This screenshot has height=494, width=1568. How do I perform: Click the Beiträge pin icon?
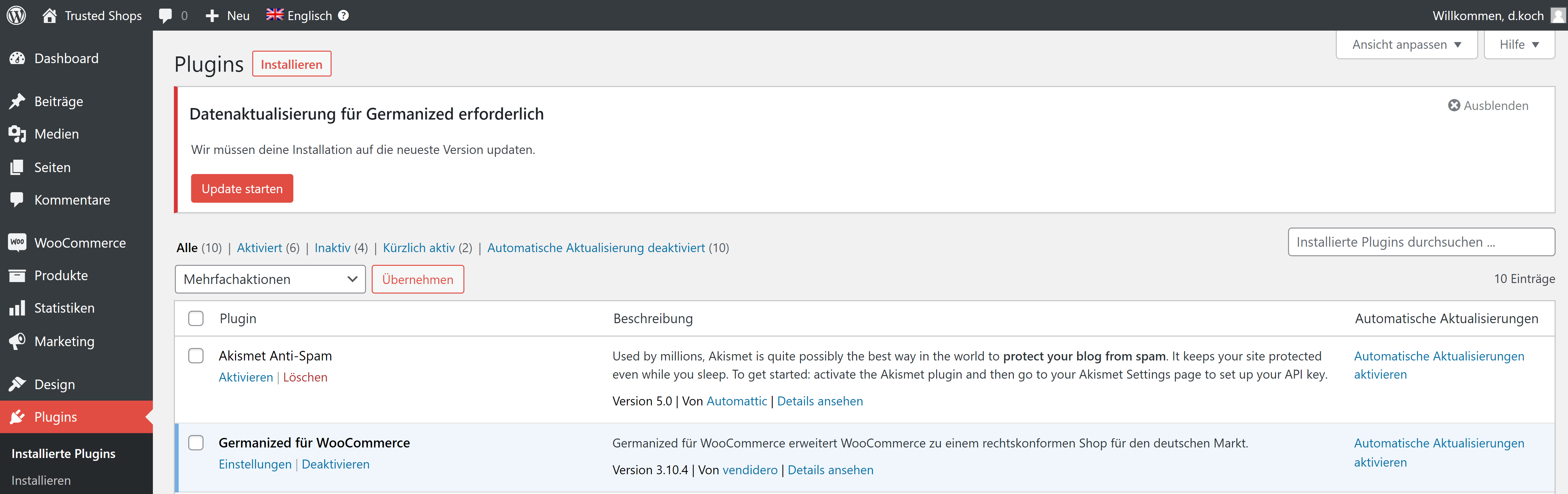coord(17,101)
